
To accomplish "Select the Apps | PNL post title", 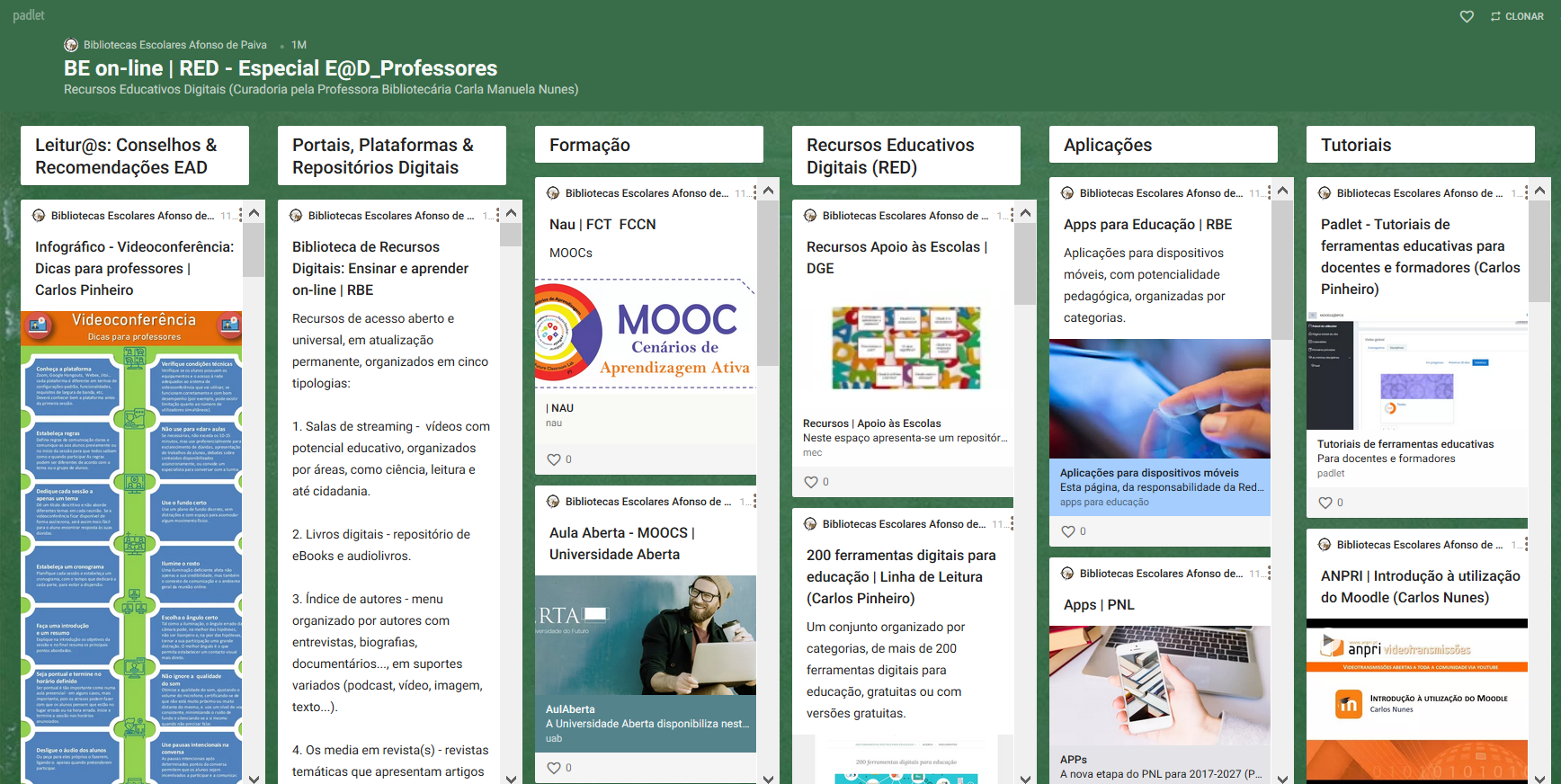I will click(1099, 605).
